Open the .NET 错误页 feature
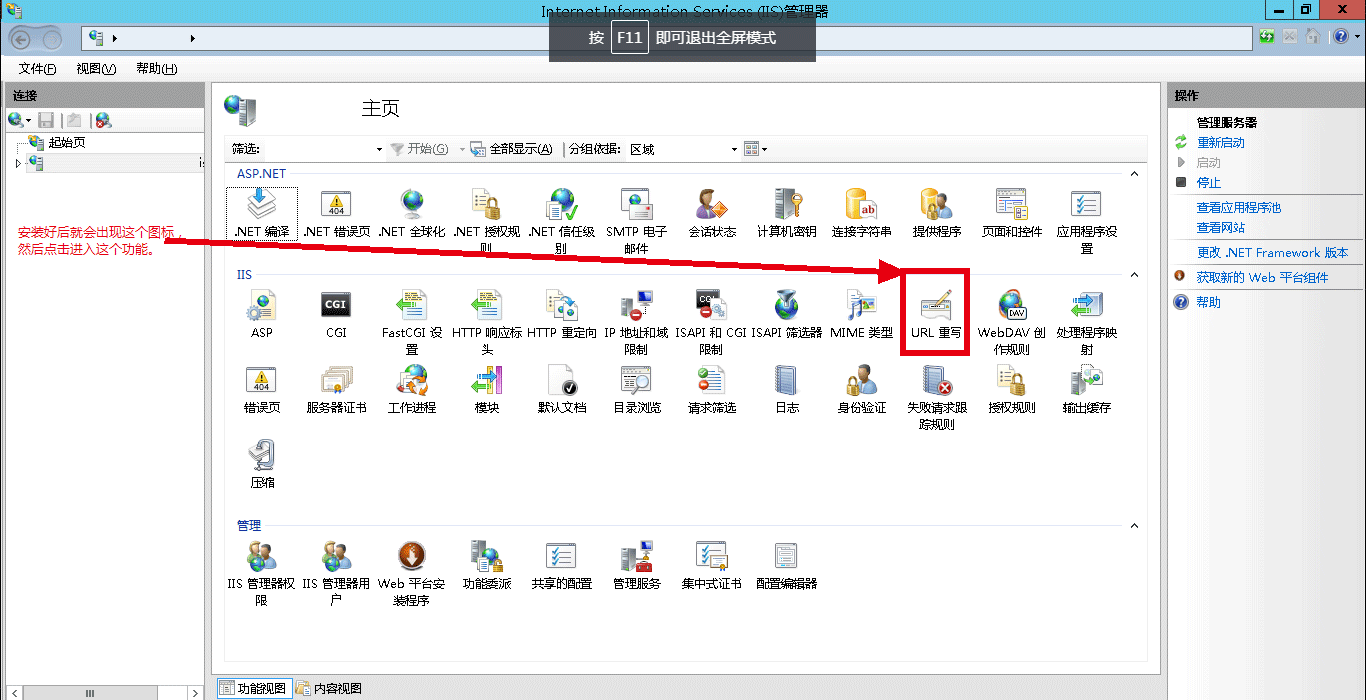 pos(336,214)
